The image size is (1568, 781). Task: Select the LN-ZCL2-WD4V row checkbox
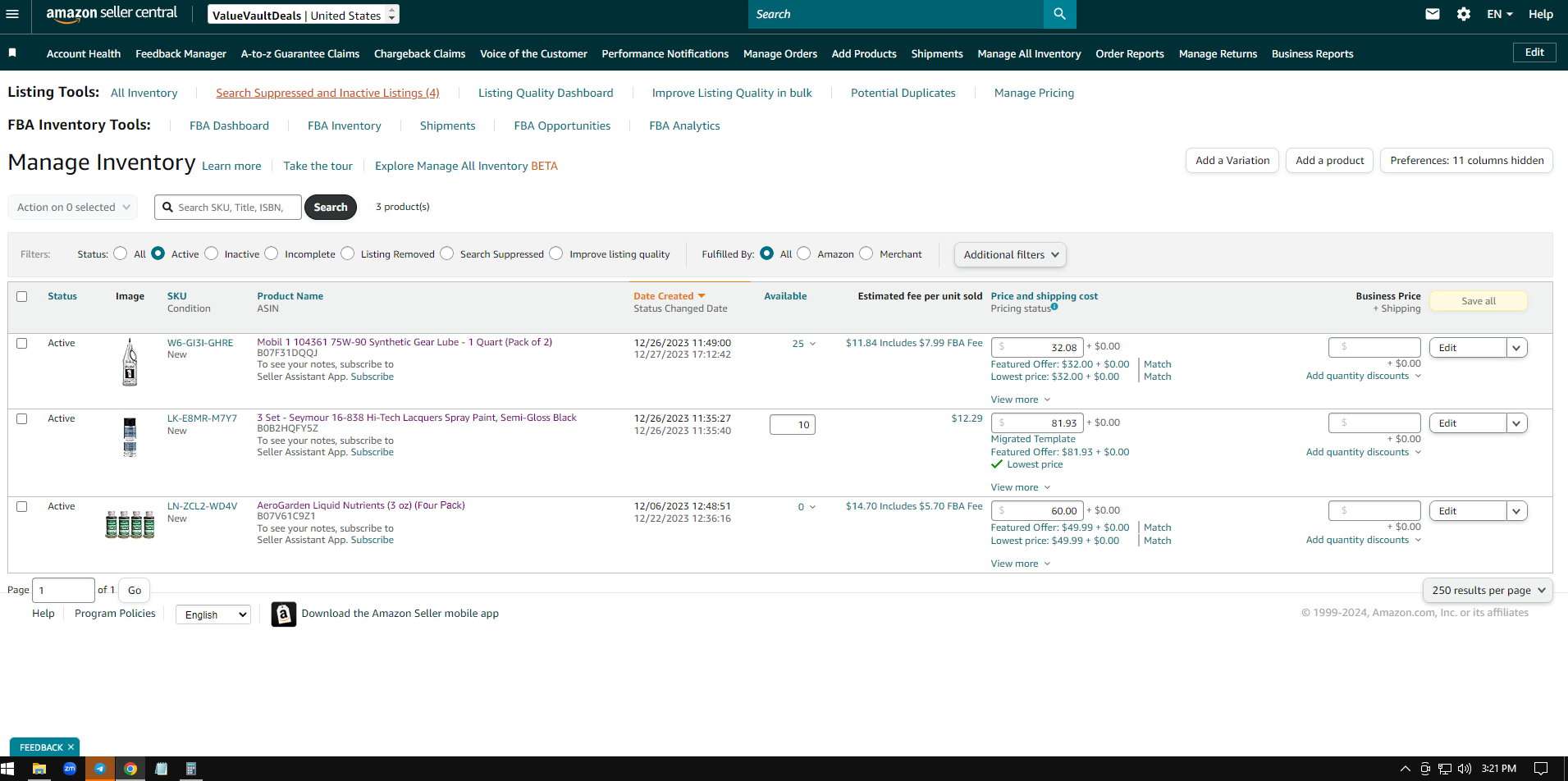point(22,506)
